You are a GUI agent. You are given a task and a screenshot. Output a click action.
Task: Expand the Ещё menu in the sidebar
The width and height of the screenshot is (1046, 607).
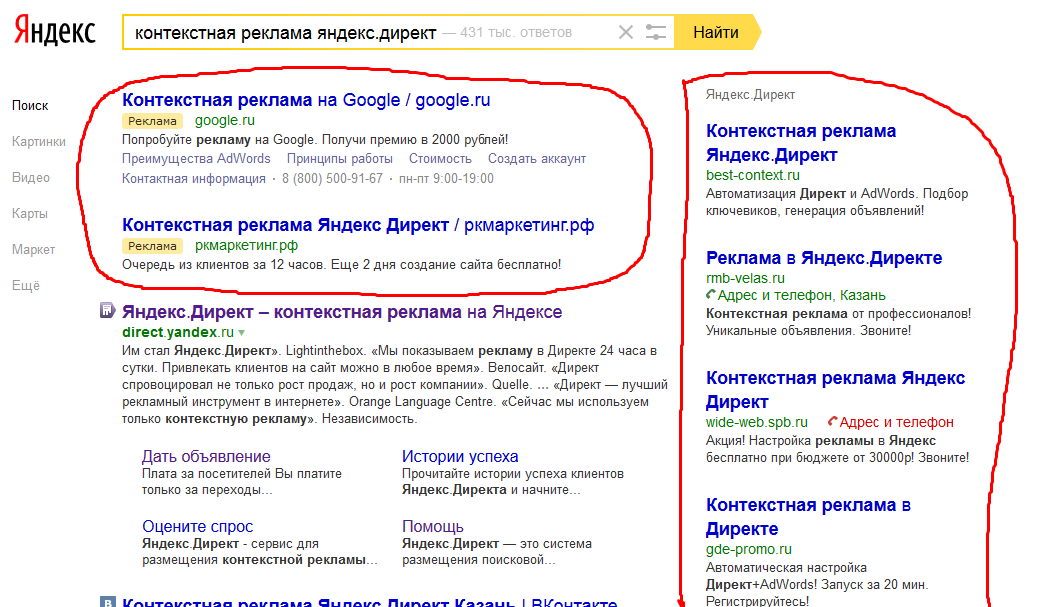click(26, 285)
